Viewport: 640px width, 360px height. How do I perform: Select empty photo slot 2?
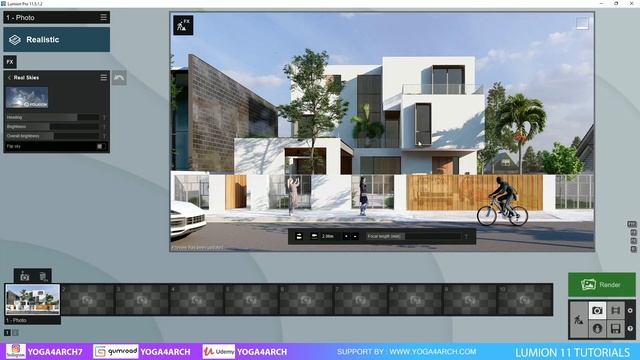point(87,300)
